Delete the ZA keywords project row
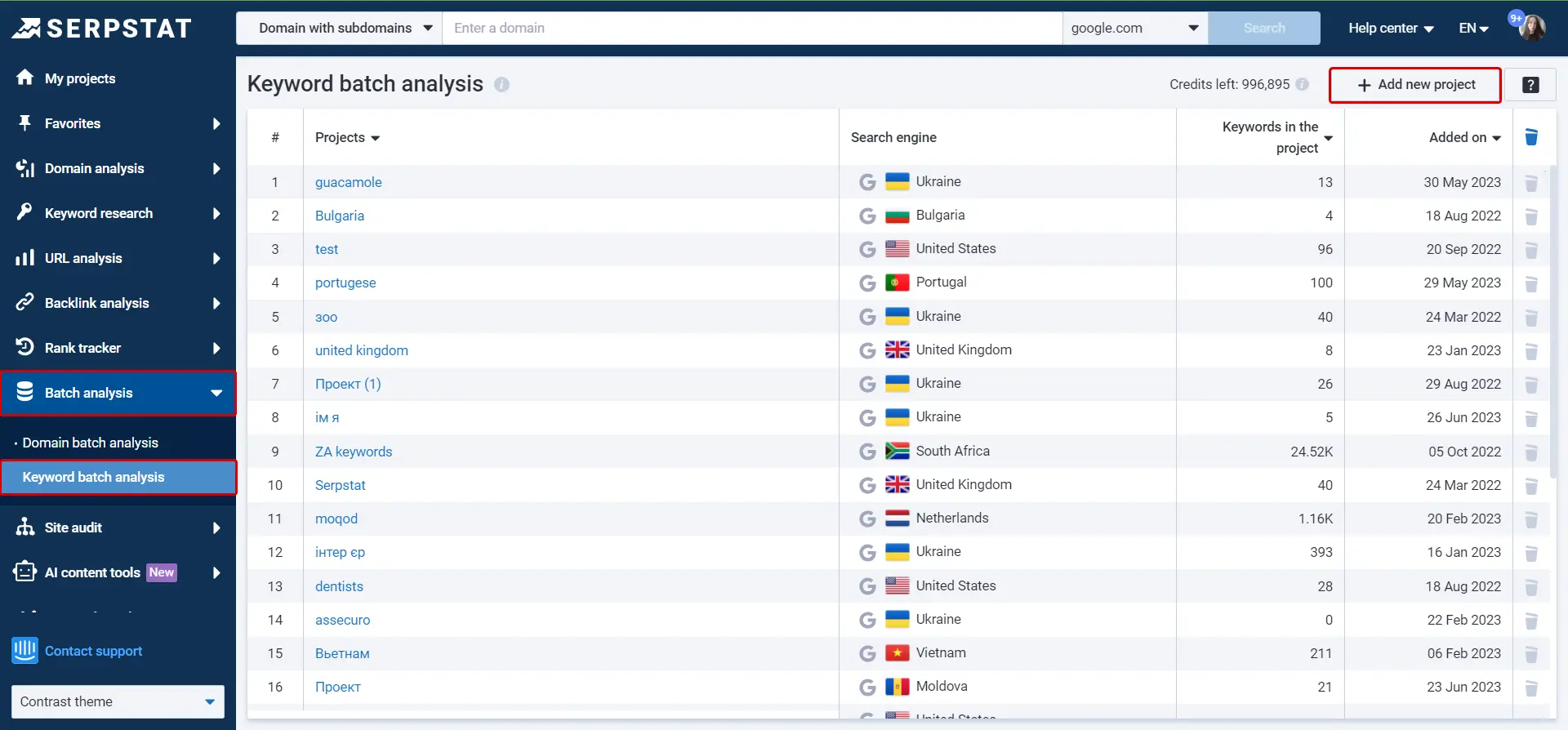Image resolution: width=1568 pixels, height=730 pixels. (1531, 452)
